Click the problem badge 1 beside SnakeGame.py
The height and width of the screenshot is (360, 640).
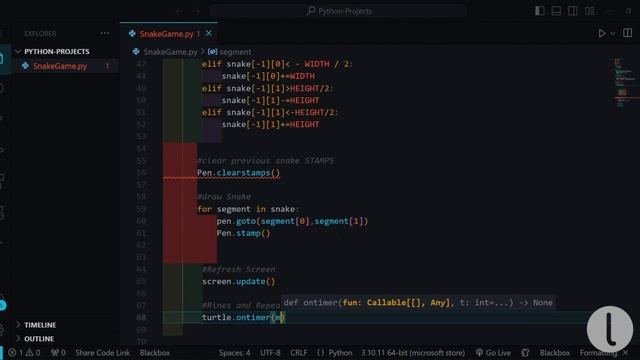tap(107, 66)
